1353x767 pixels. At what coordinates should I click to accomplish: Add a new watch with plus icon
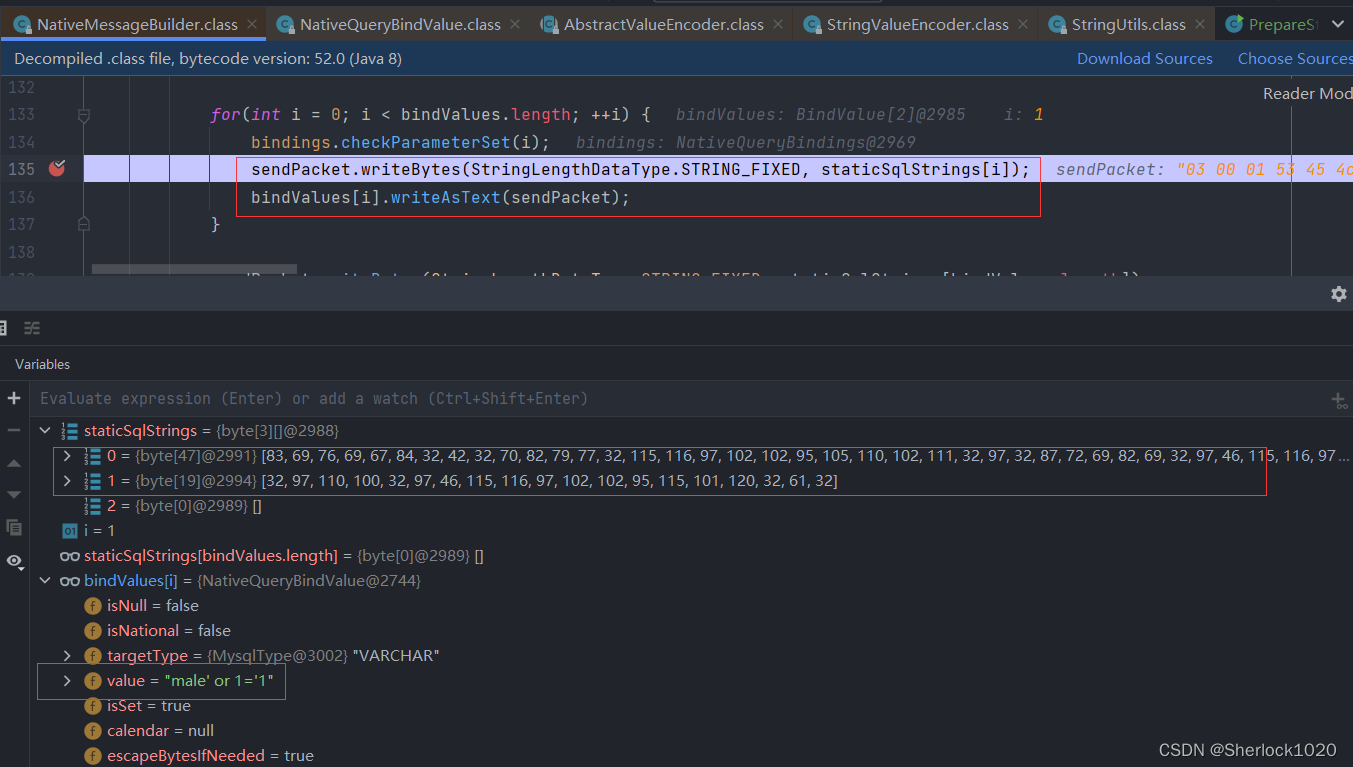[14, 398]
